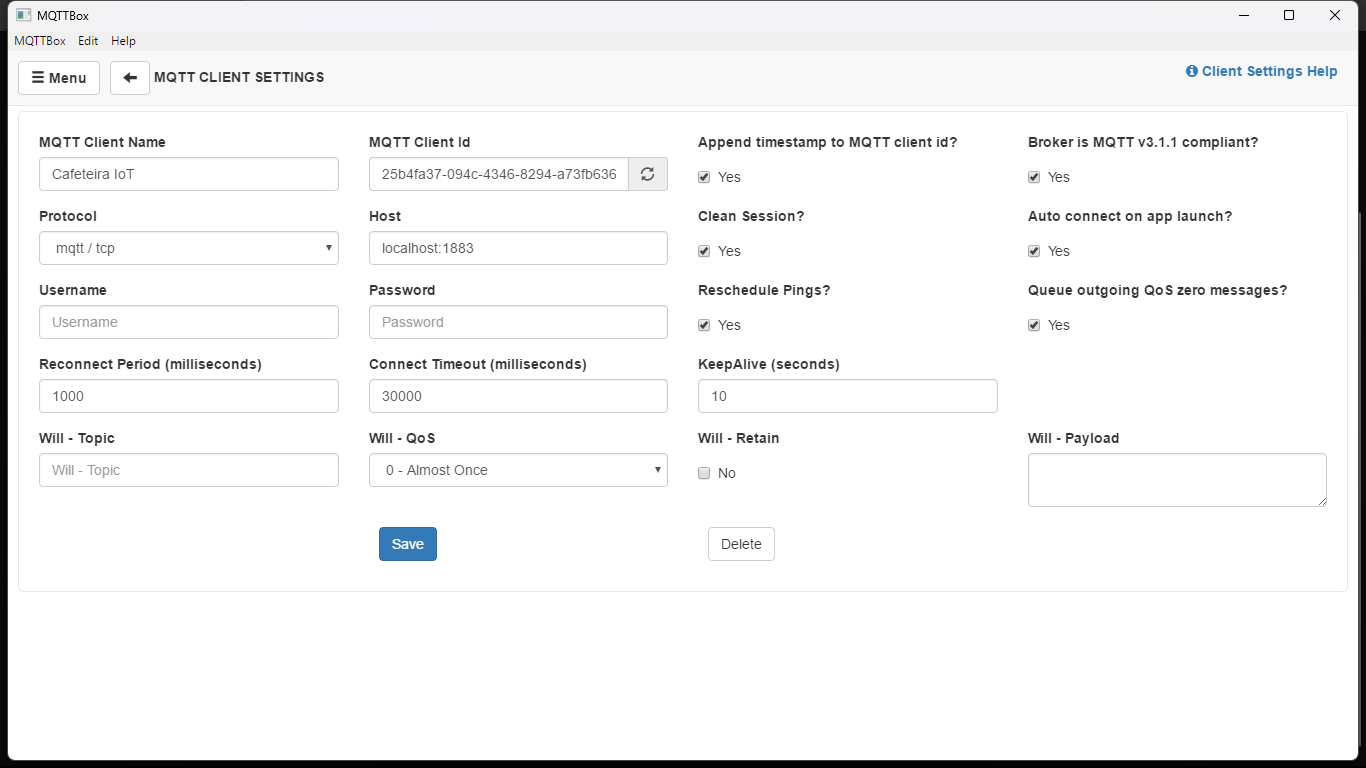
Task: Click the Host input field
Action: click(x=518, y=248)
